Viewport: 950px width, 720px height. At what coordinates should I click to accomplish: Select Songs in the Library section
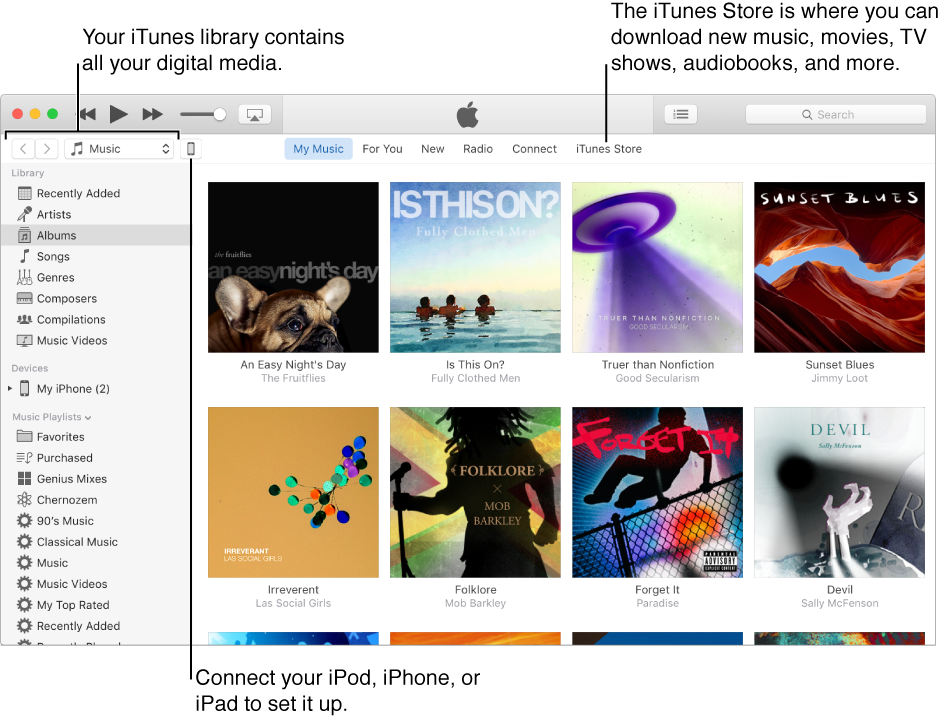pos(56,256)
